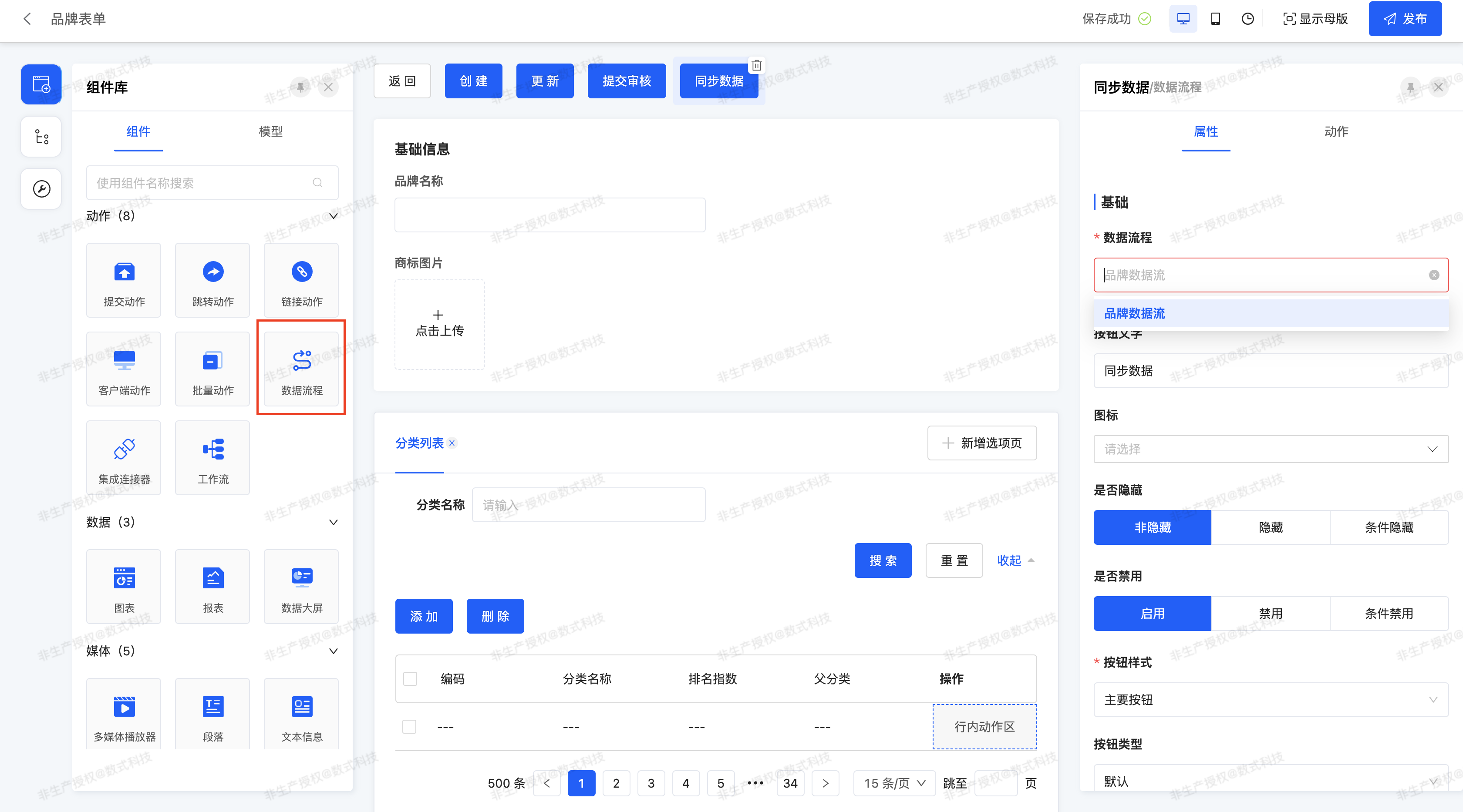Select the 文本信息 component
The height and width of the screenshot is (812, 1463).
(x=302, y=714)
